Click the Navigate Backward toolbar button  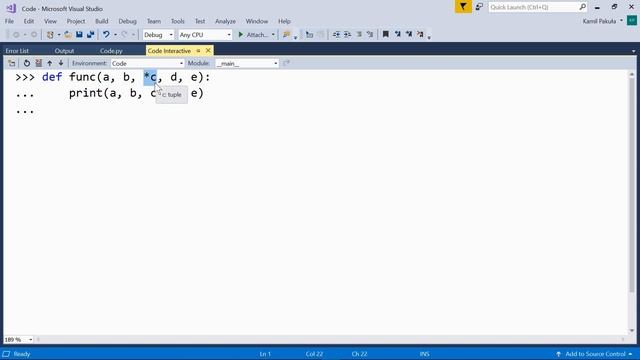tap(16, 35)
